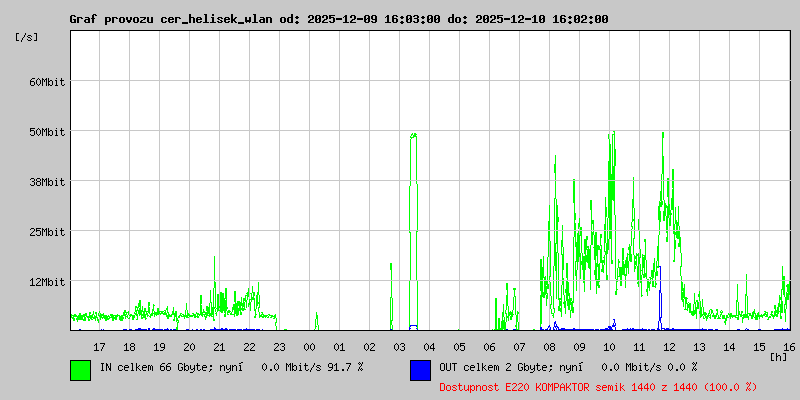Click the graph title 'Graf provozu cer_helisek_wlan'
This screenshot has height=400, width=800.
coord(172,19)
